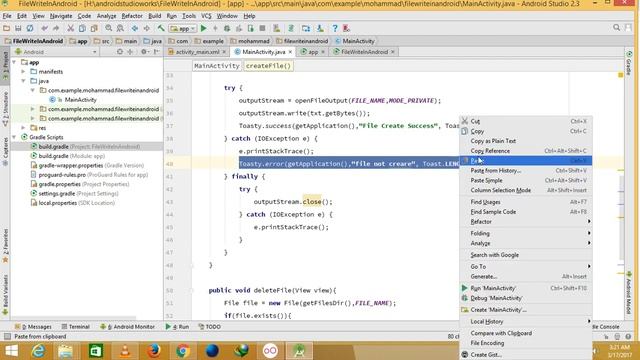
Task: Click the Cut scissors toolbar icon
Action: pos(71,29)
